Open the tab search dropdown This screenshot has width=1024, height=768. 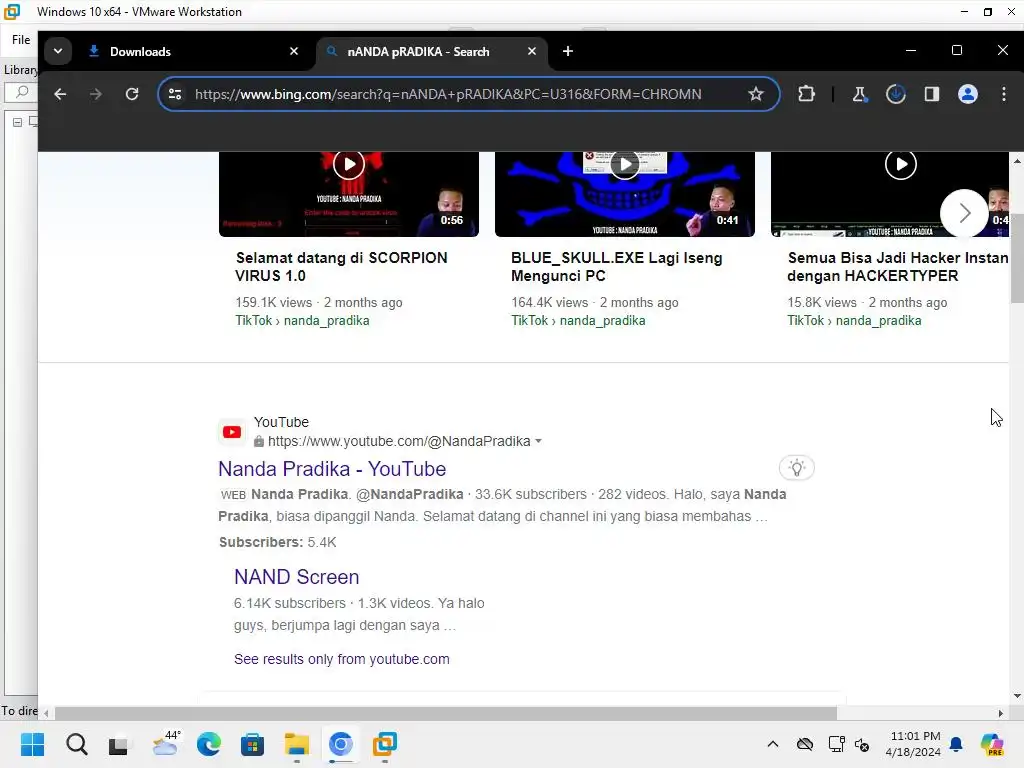[x=58, y=51]
